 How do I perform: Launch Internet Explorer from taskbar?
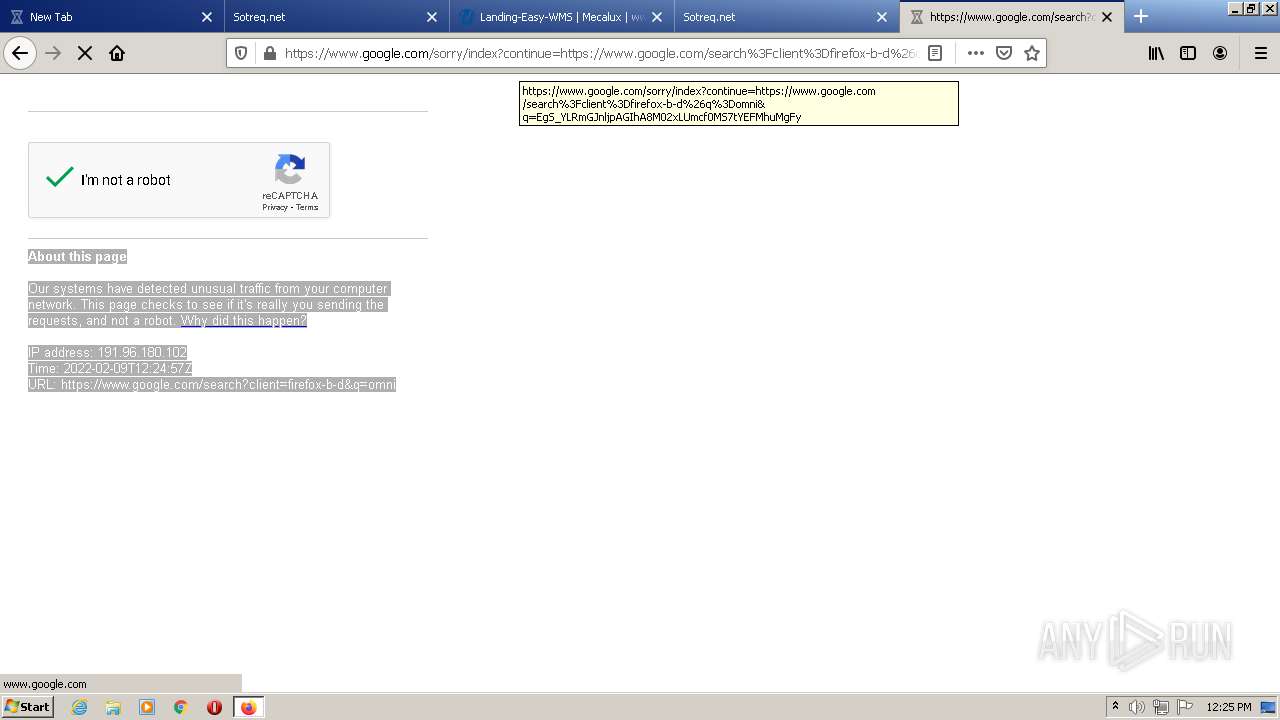tap(80, 707)
